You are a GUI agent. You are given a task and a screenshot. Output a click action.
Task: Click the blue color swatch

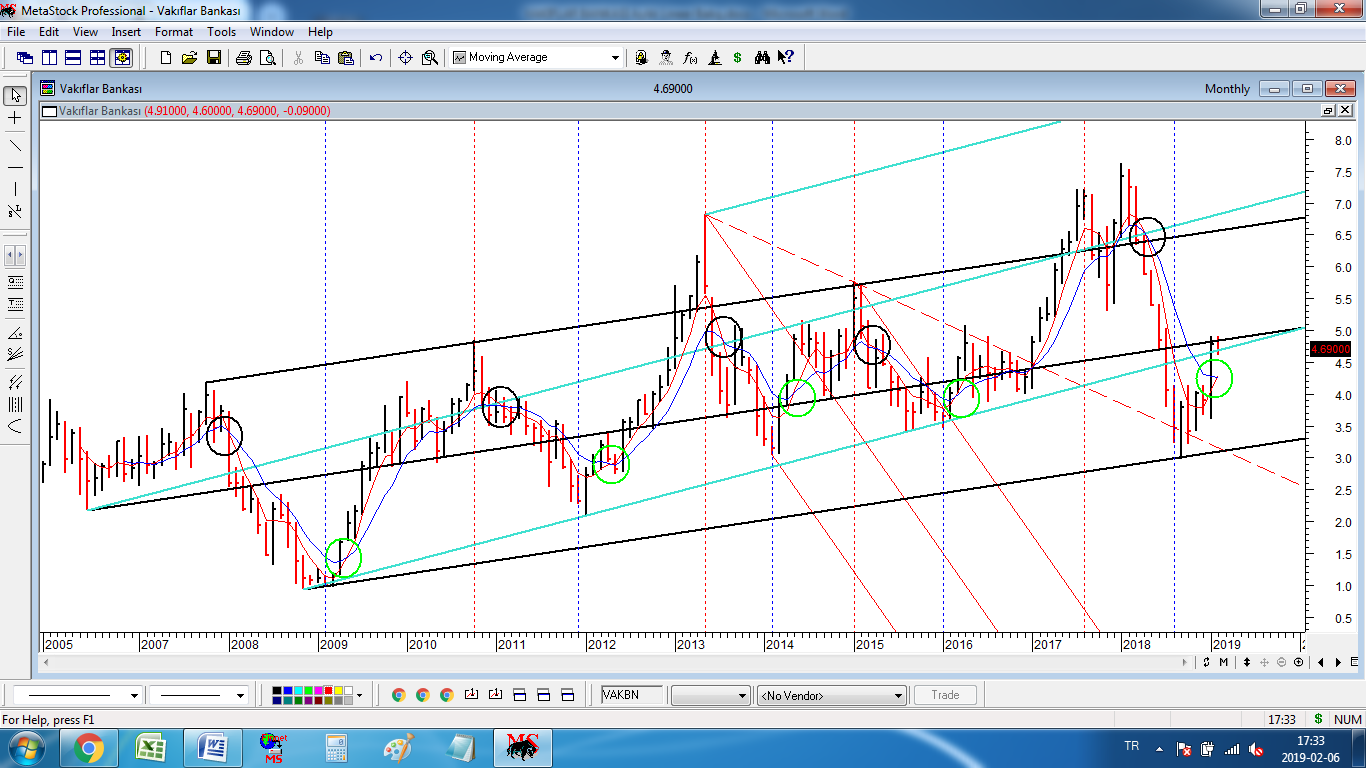[288, 690]
